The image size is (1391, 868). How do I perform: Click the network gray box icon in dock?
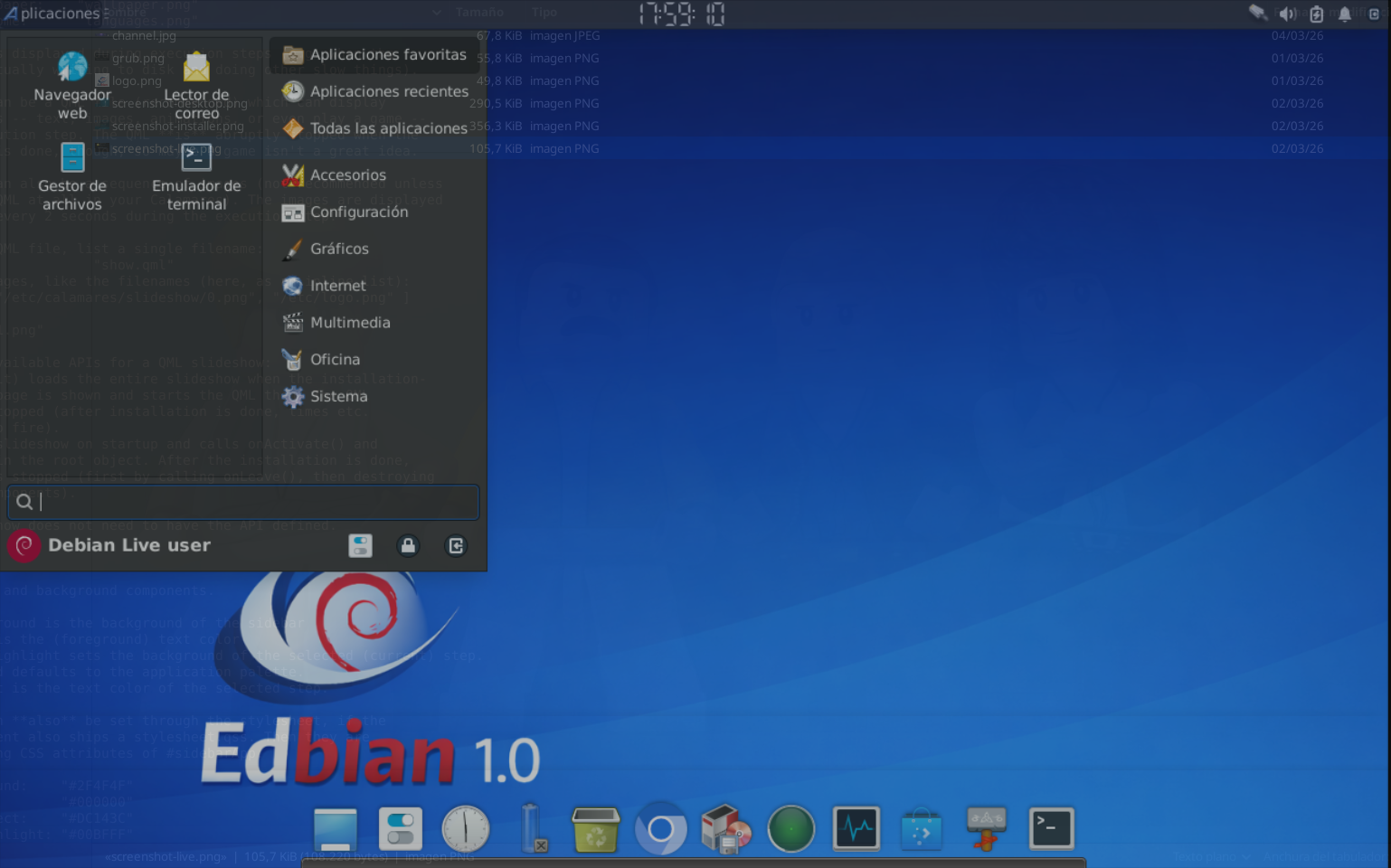987,829
